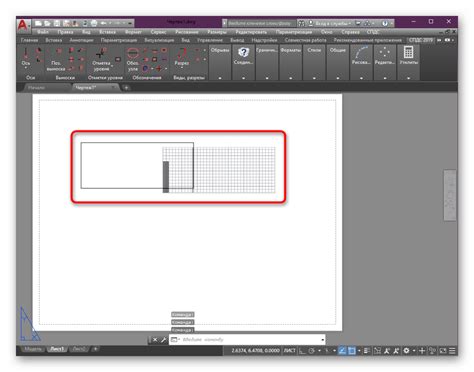
Task: Click the Save icon in quick access toolbar
Action: (x=57, y=23)
